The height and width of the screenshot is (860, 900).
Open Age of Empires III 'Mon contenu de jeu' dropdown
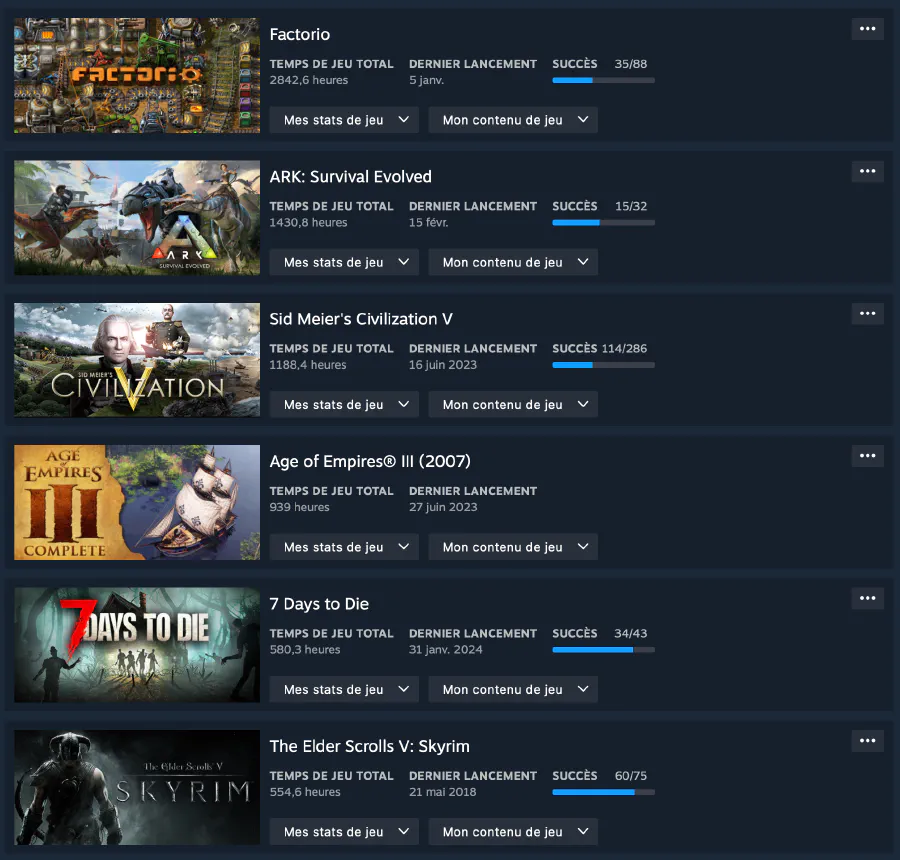click(513, 547)
